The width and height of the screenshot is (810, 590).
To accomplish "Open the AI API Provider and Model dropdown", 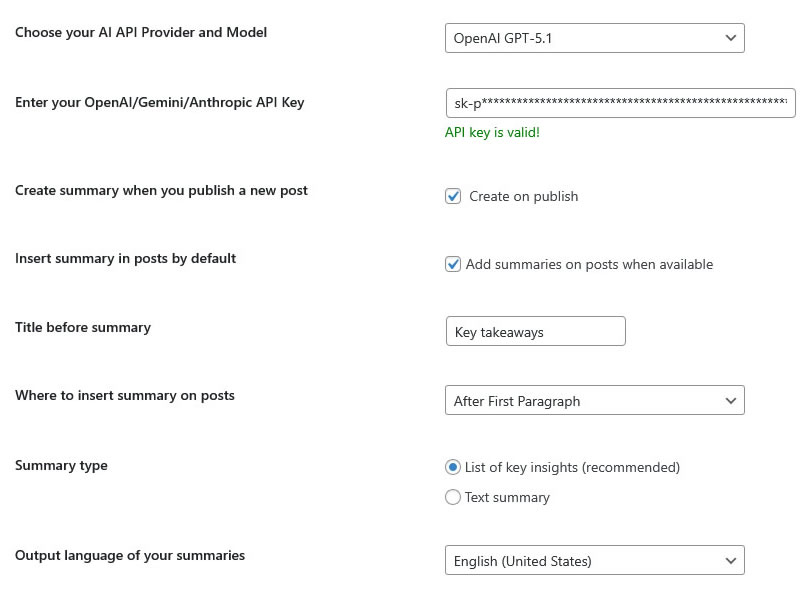I will pos(595,38).
